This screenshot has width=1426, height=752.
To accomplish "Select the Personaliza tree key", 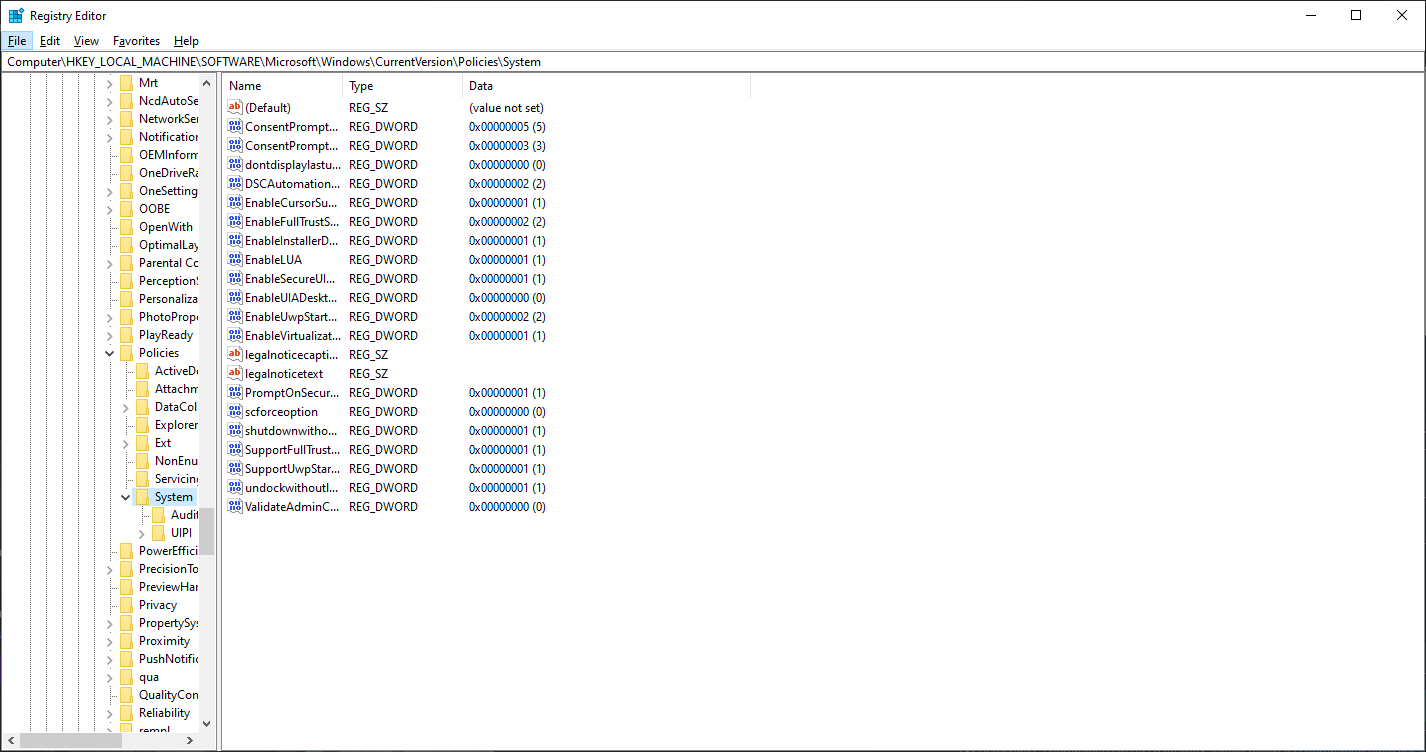I will coord(168,299).
